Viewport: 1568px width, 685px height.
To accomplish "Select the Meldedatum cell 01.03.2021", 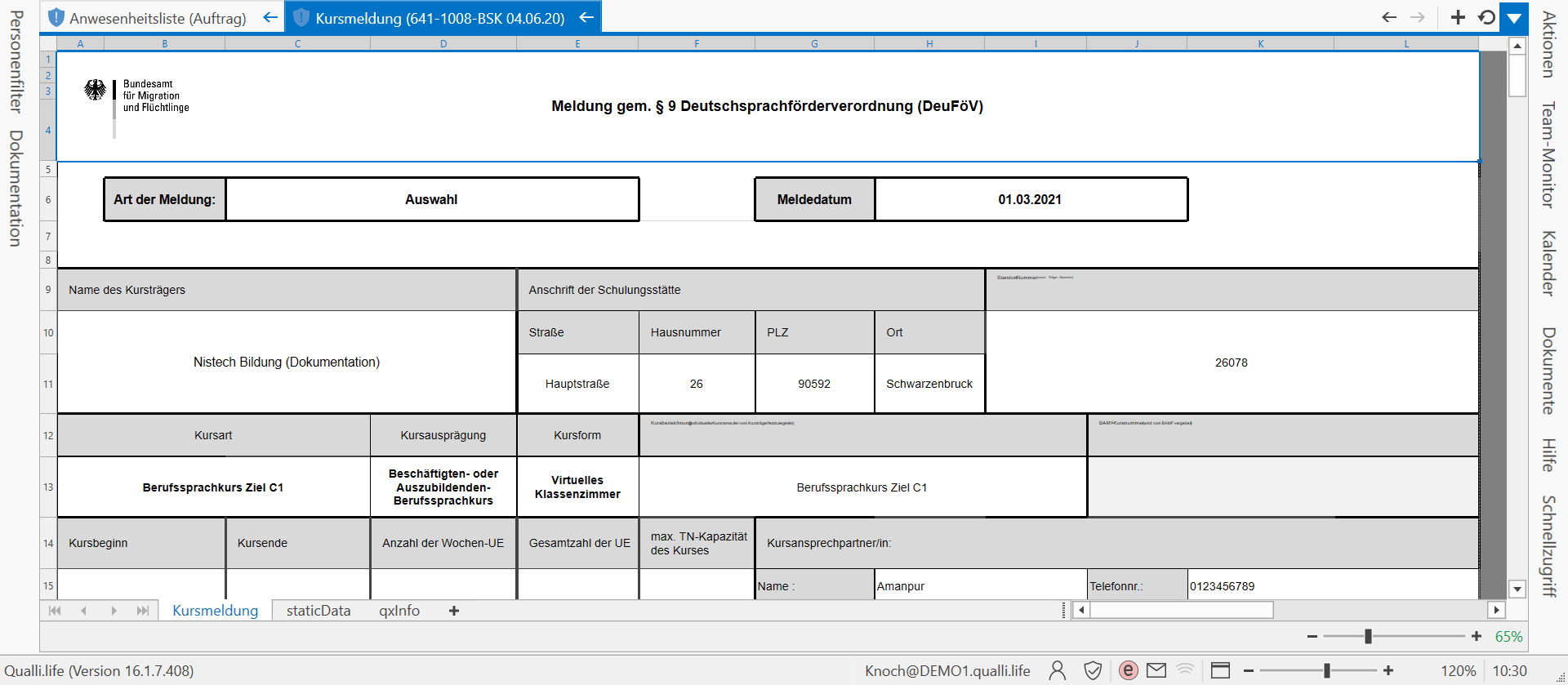I will [1031, 199].
